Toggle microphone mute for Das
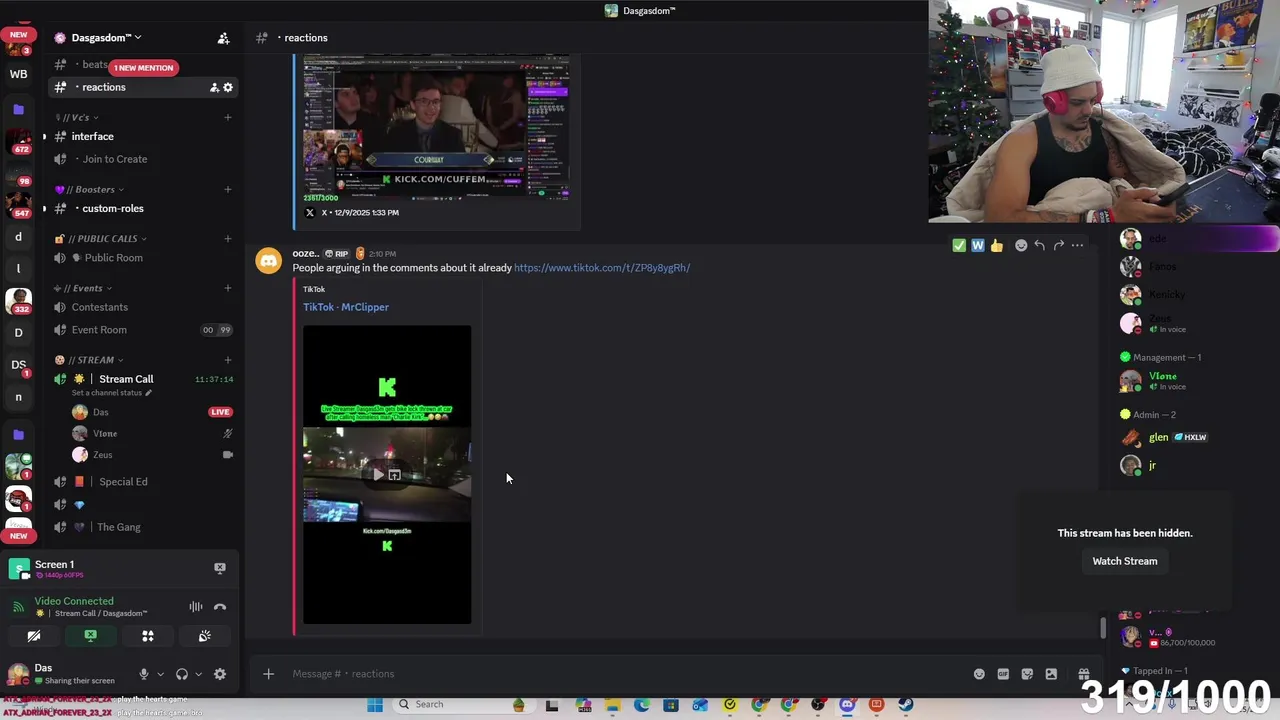The height and width of the screenshot is (720, 1280). tap(144, 674)
